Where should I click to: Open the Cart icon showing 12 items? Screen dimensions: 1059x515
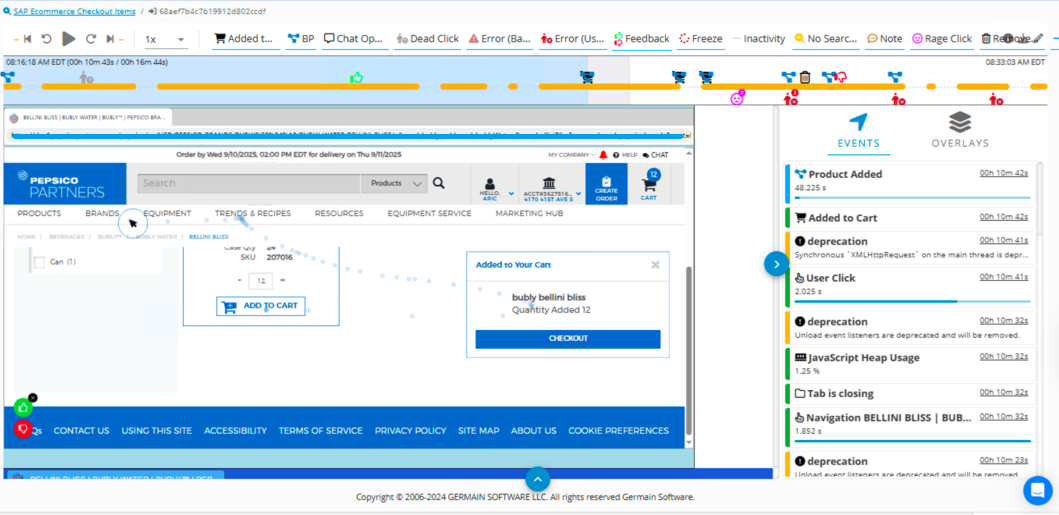click(649, 185)
